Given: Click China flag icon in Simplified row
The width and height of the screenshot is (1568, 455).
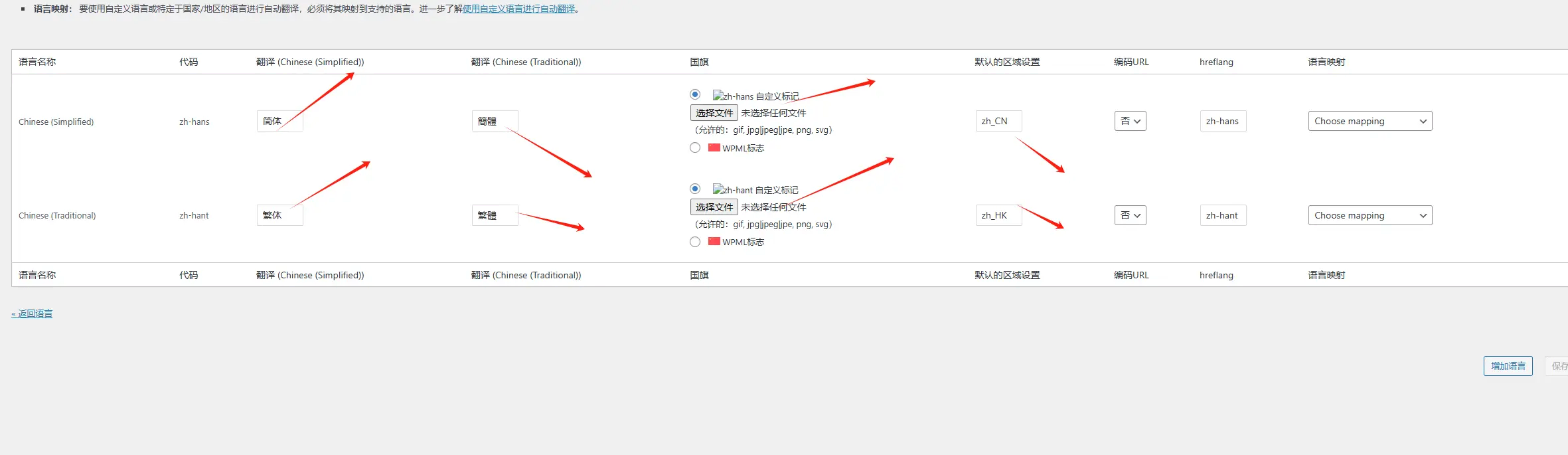Looking at the screenshot, I should tap(714, 147).
